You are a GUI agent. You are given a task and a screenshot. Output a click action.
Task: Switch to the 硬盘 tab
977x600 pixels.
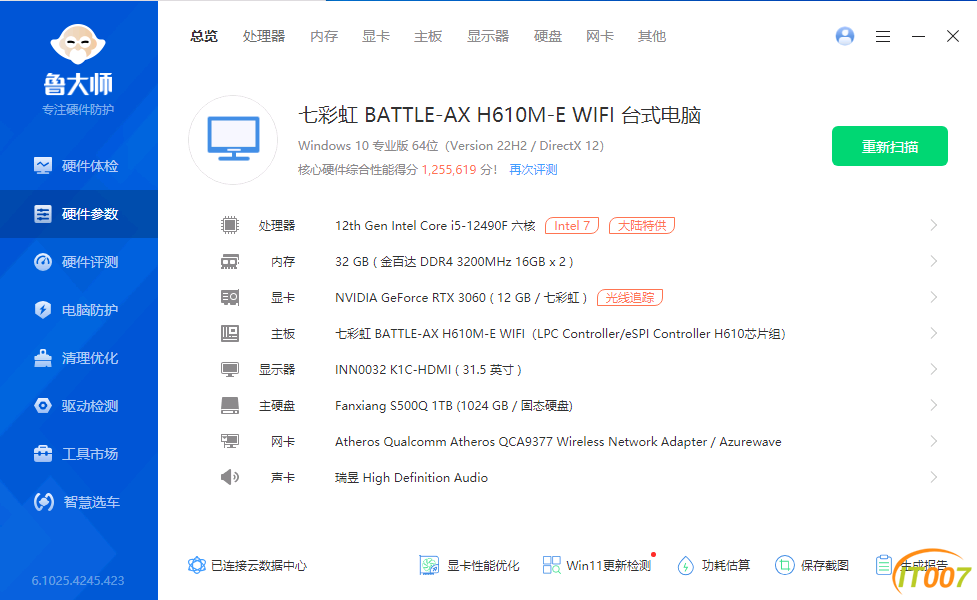pos(548,36)
